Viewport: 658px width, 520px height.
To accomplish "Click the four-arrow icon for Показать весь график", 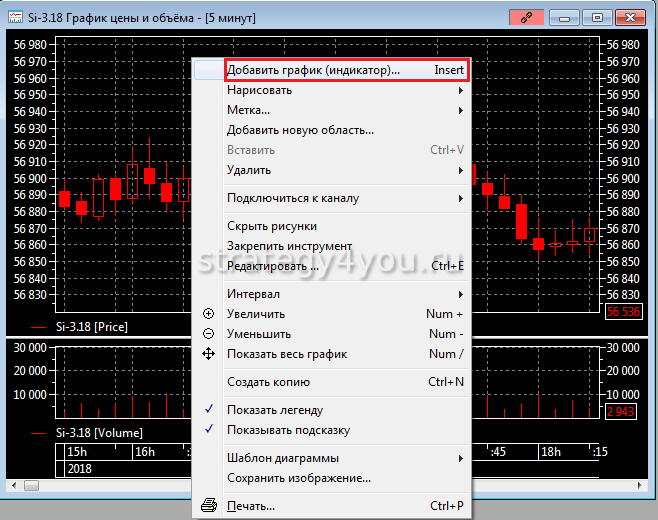I will coord(208,354).
